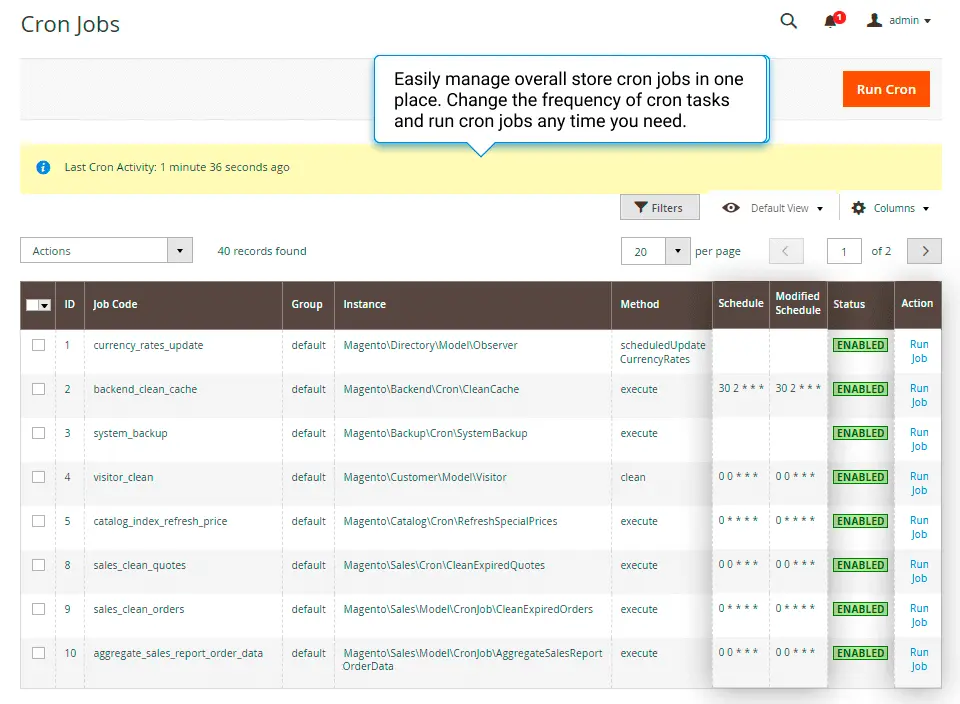Open the admin account menu
The image size is (960, 704).
tap(898, 20)
